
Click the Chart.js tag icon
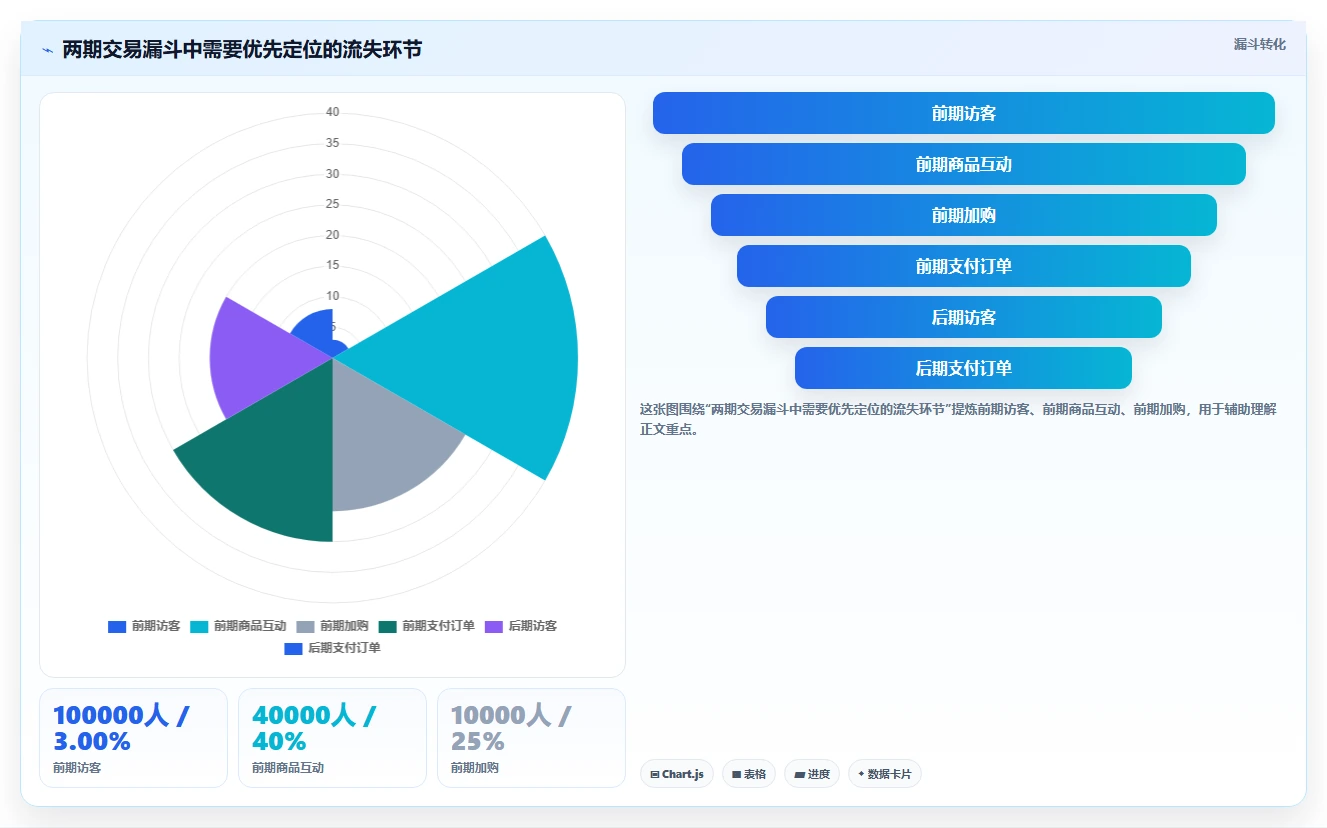655,774
